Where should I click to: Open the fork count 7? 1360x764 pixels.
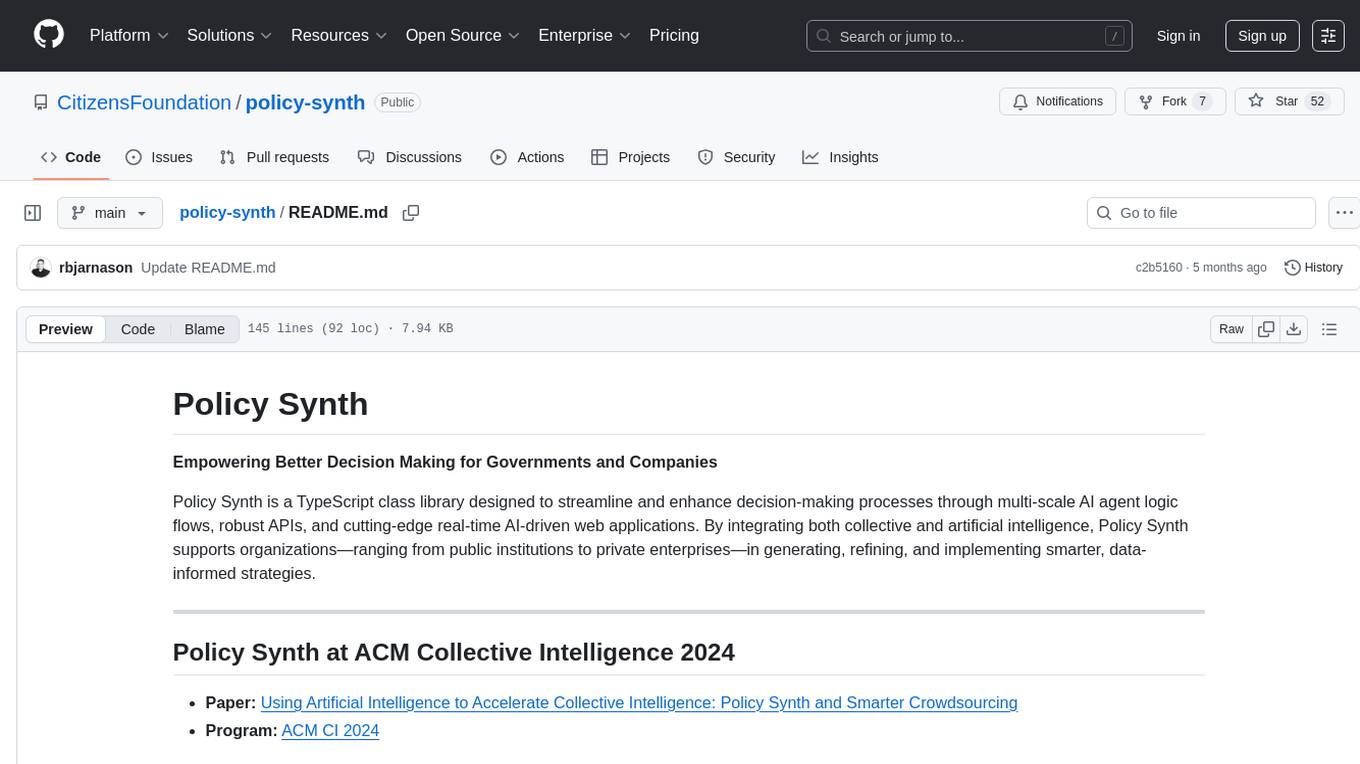click(1202, 101)
